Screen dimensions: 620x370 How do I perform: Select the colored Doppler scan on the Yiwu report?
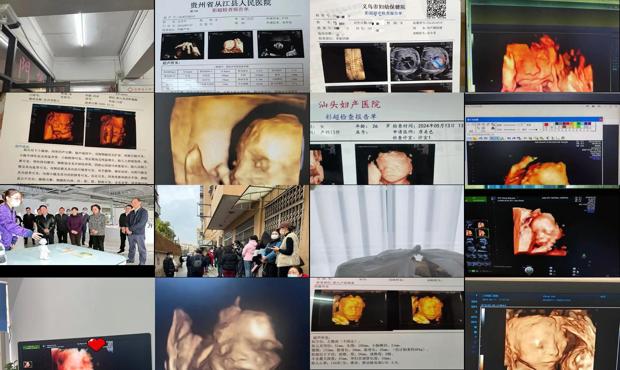click(421, 62)
